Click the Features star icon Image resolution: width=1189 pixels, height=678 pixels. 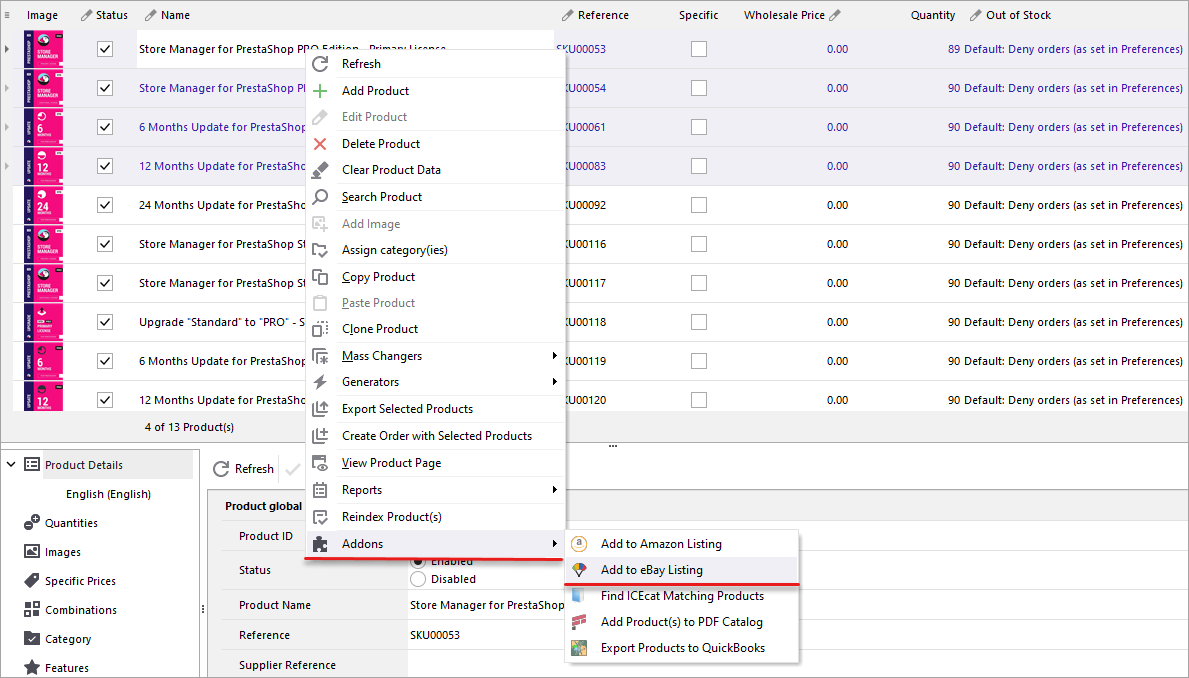pyautogui.click(x=32, y=667)
